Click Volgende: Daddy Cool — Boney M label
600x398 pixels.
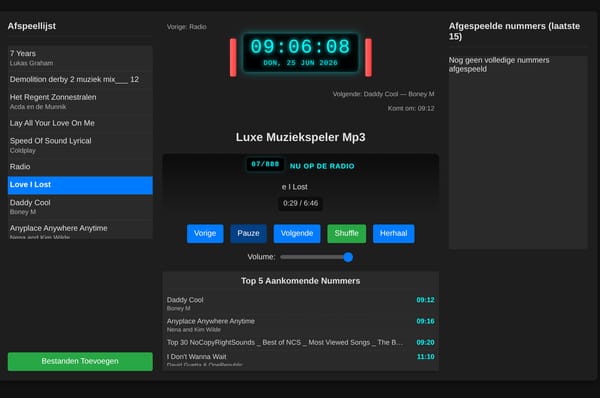(x=383, y=94)
